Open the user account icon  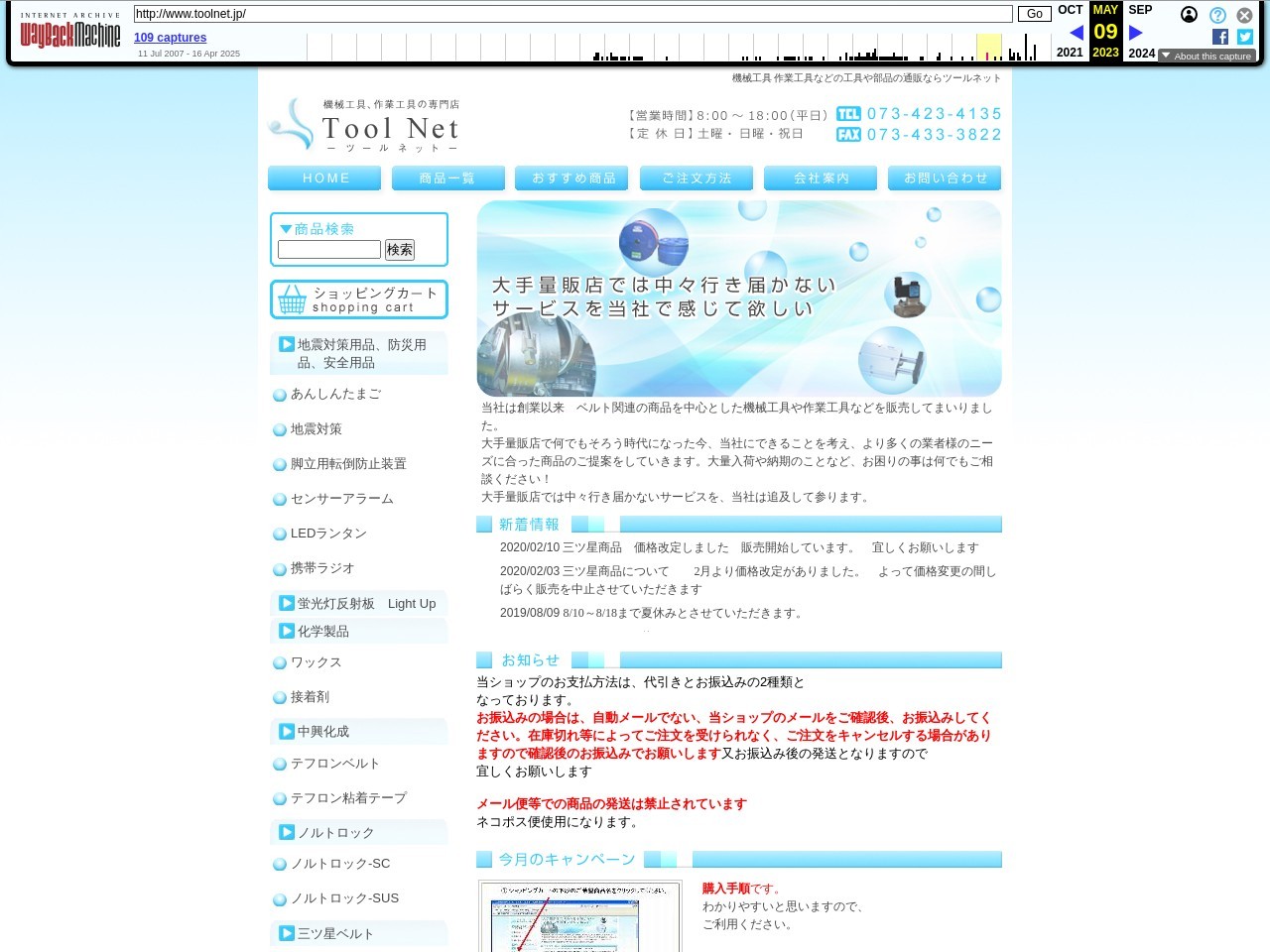click(1189, 15)
